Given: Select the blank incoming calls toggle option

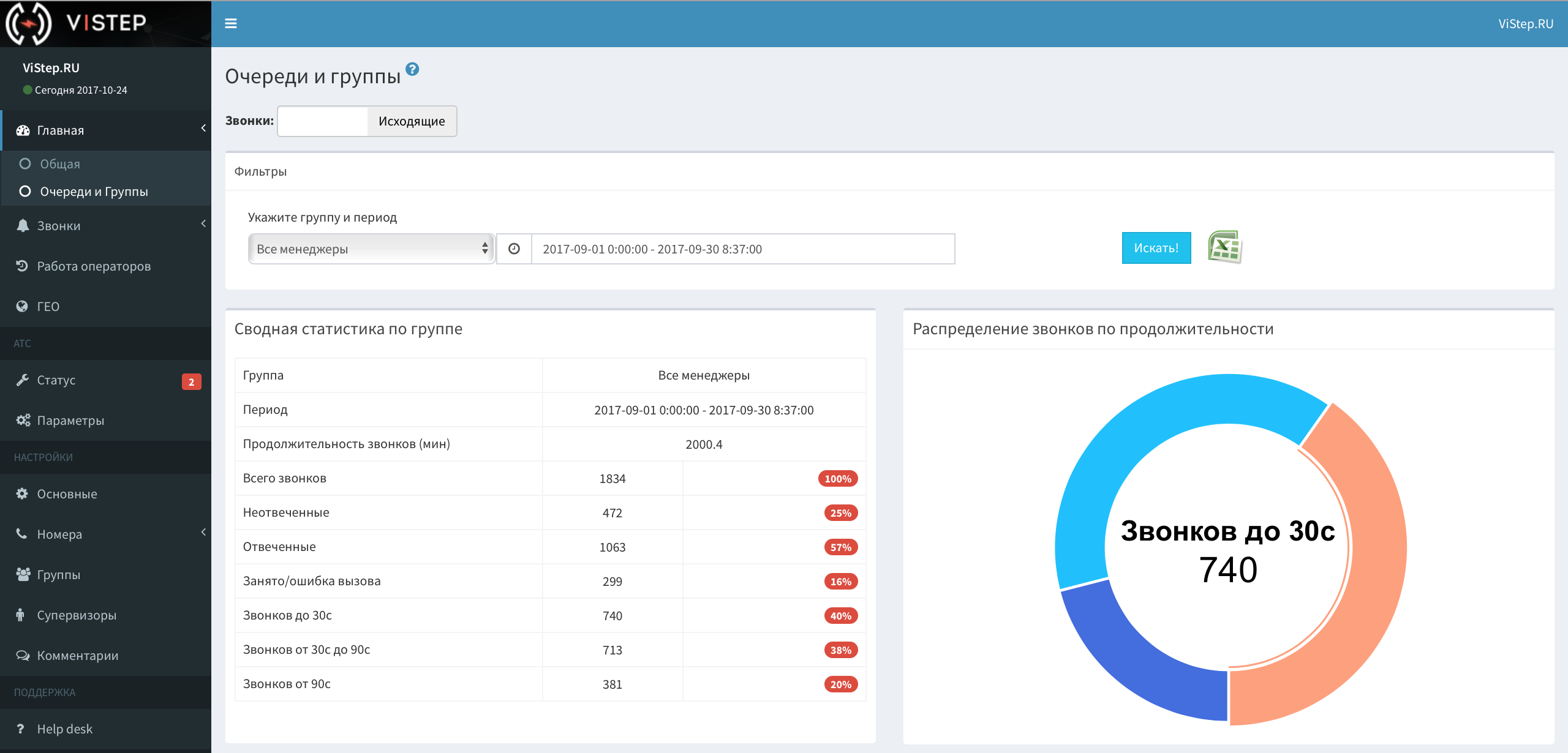Looking at the screenshot, I should click(x=323, y=121).
